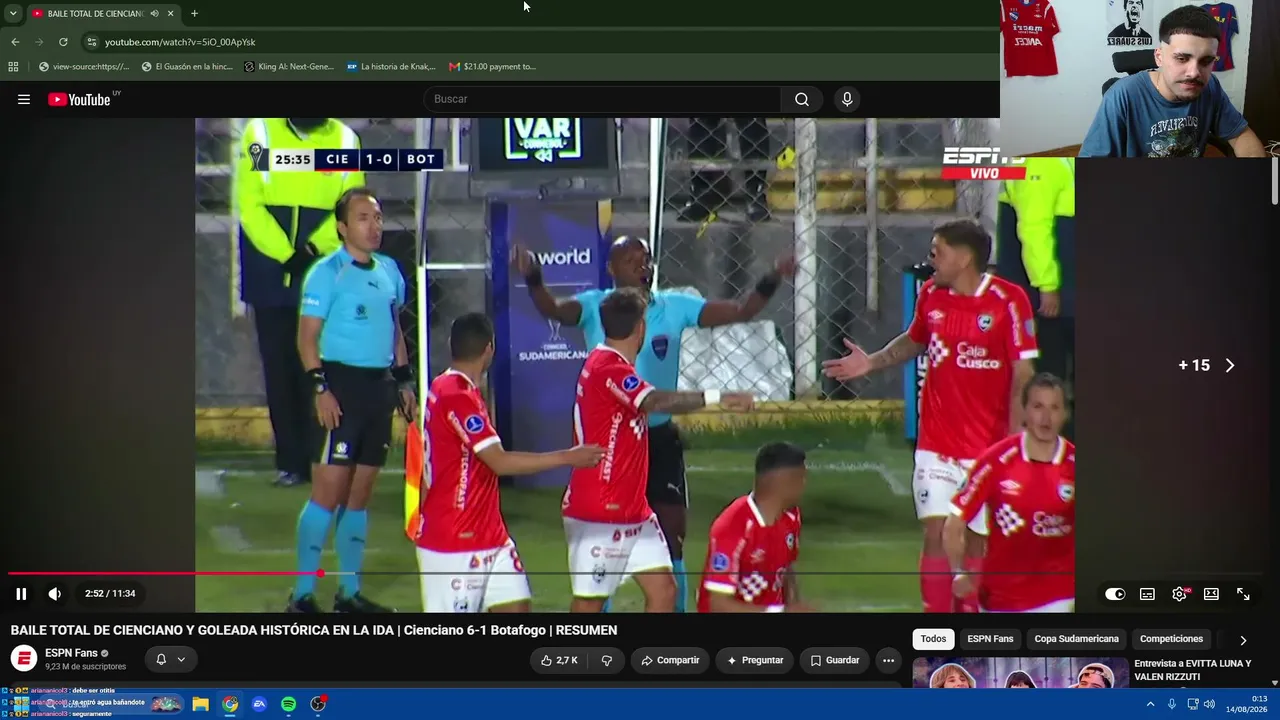Open 'La historia de Knak' bookmark

[x=391, y=67]
